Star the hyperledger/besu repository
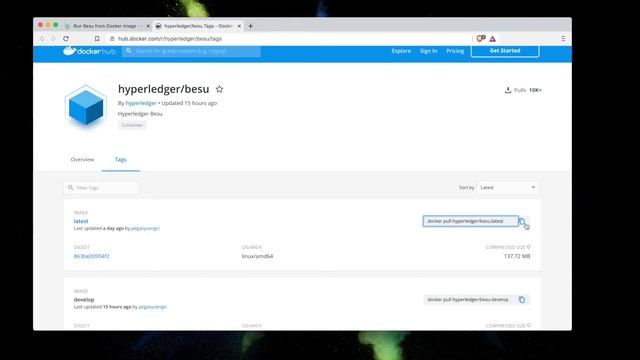Viewport: 640px width, 360px height. pyautogui.click(x=219, y=89)
